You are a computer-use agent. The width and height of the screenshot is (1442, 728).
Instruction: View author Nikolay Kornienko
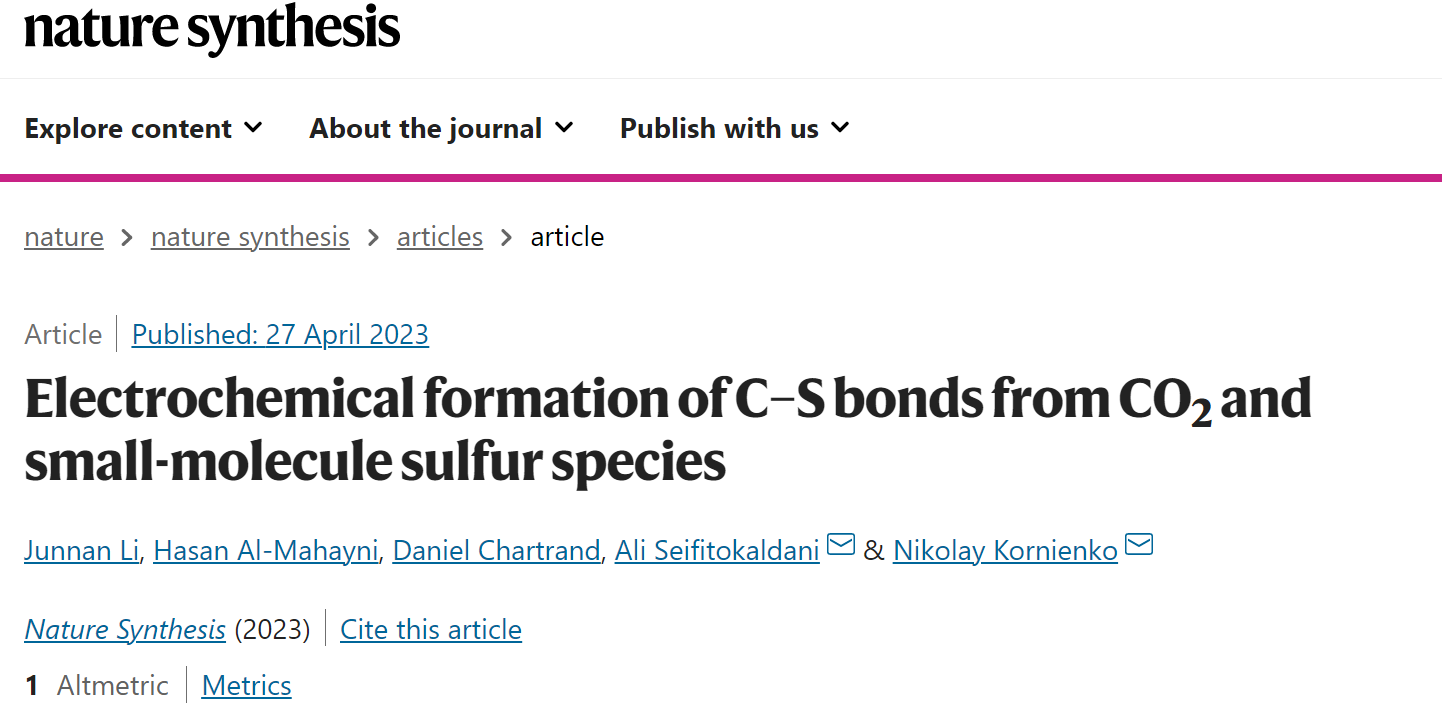1005,550
